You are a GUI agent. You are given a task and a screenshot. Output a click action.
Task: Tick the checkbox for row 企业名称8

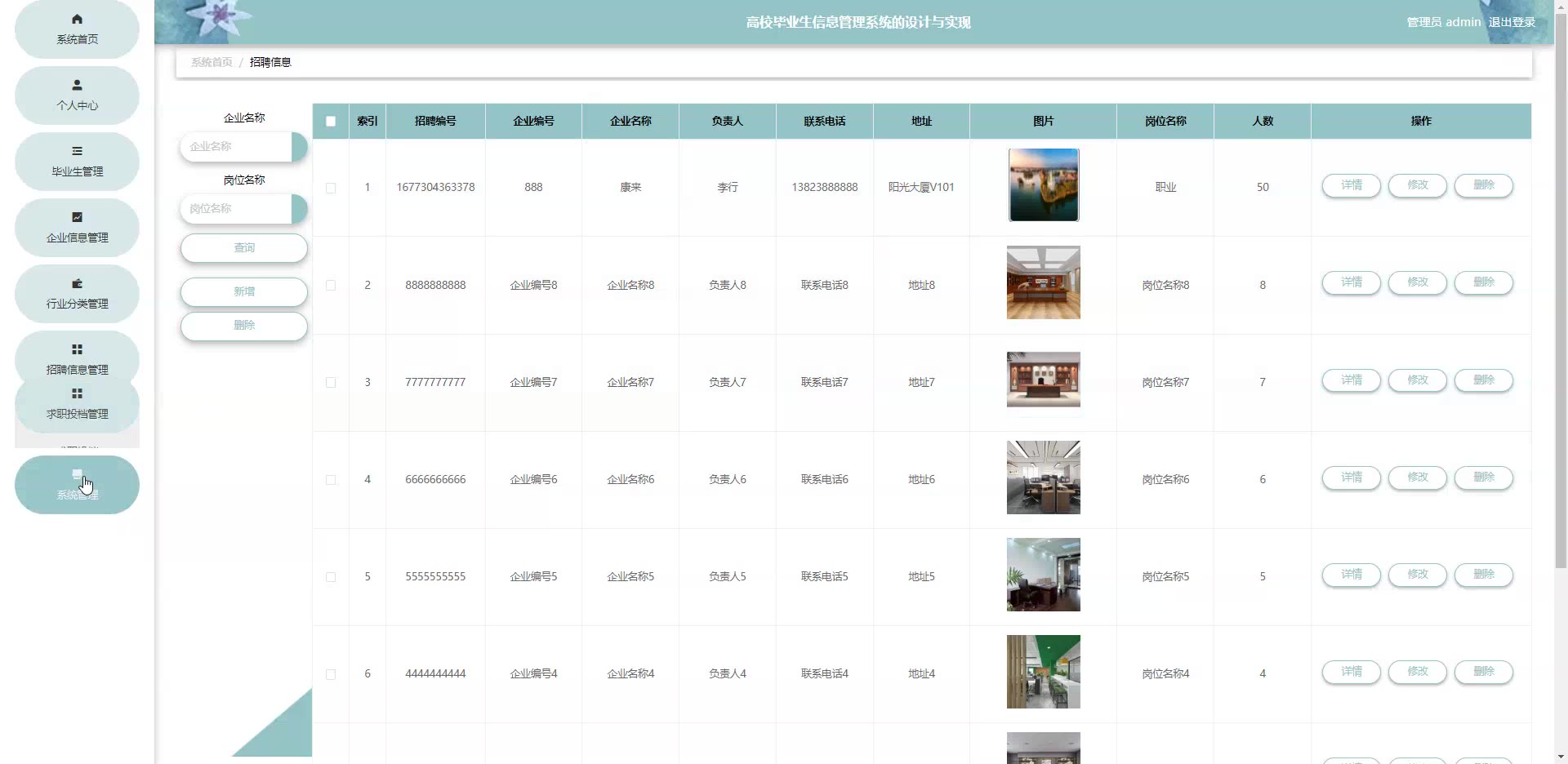point(331,286)
